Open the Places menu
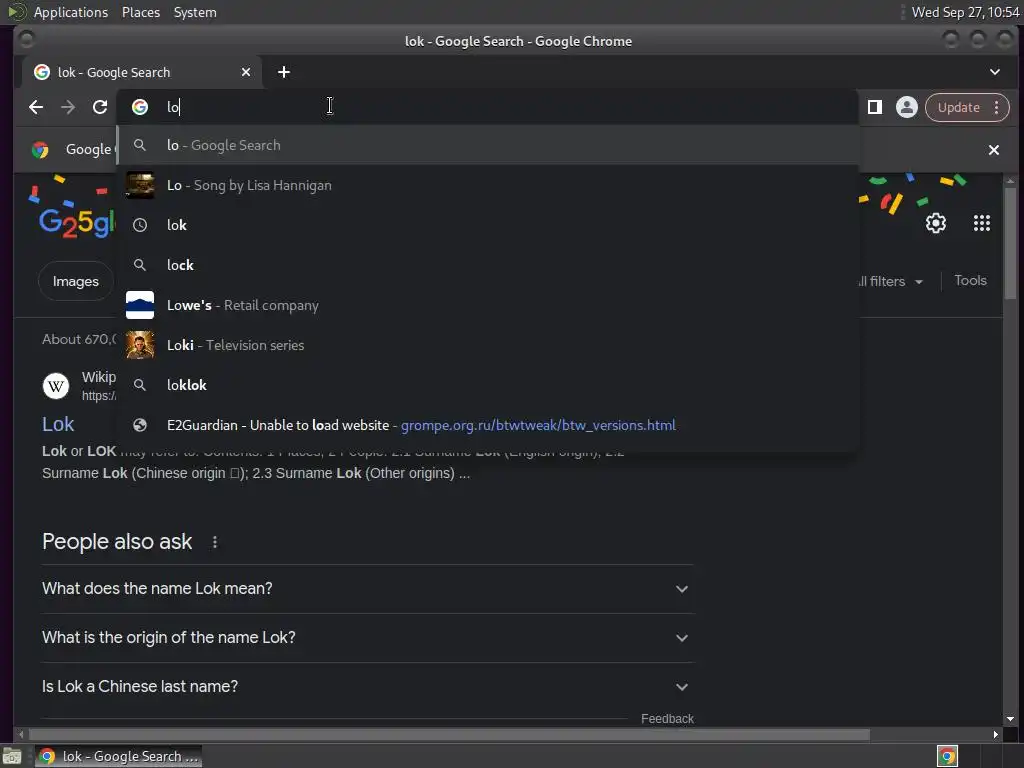Viewport: 1024px width, 768px height. [141, 12]
